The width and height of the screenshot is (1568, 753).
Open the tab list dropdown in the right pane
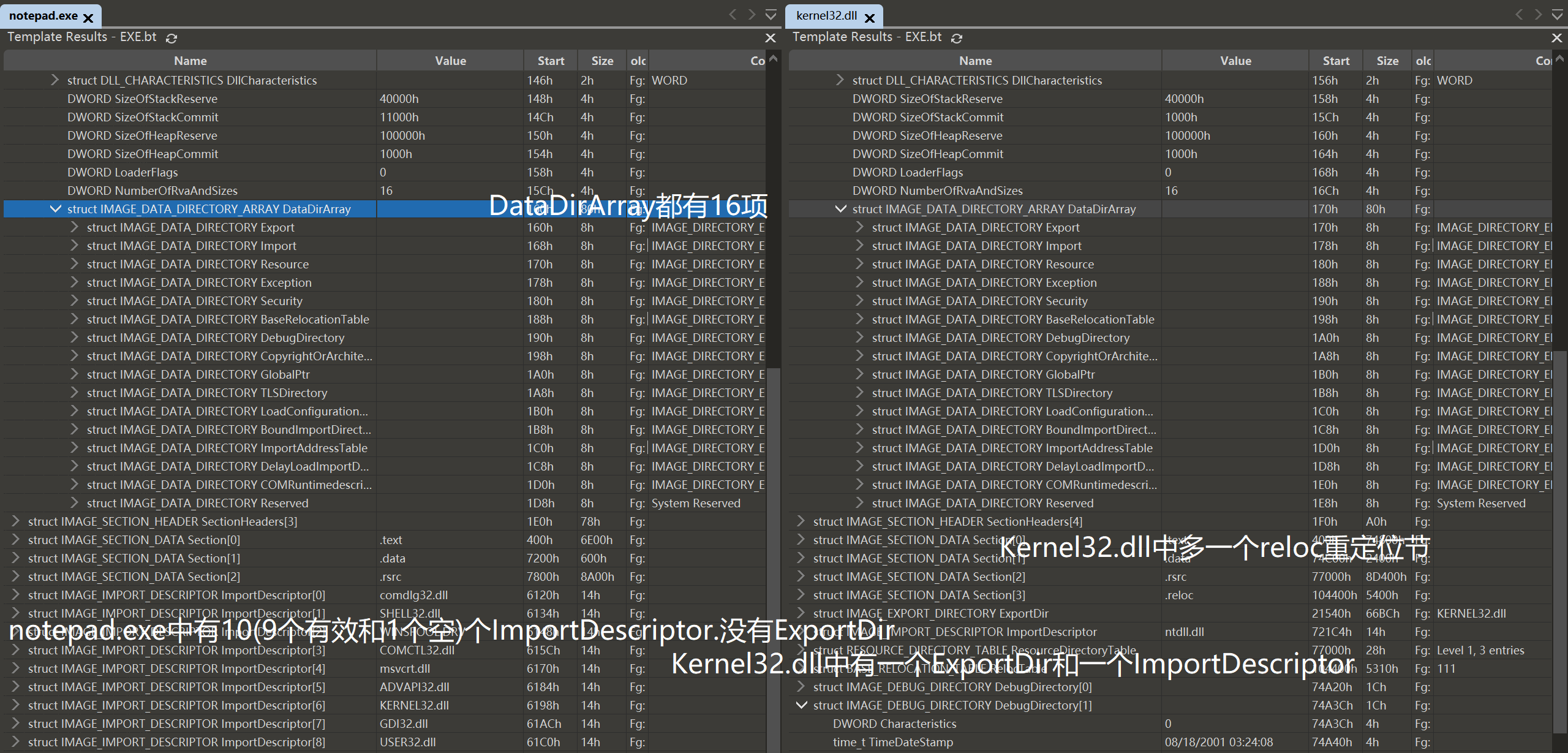tap(1557, 15)
